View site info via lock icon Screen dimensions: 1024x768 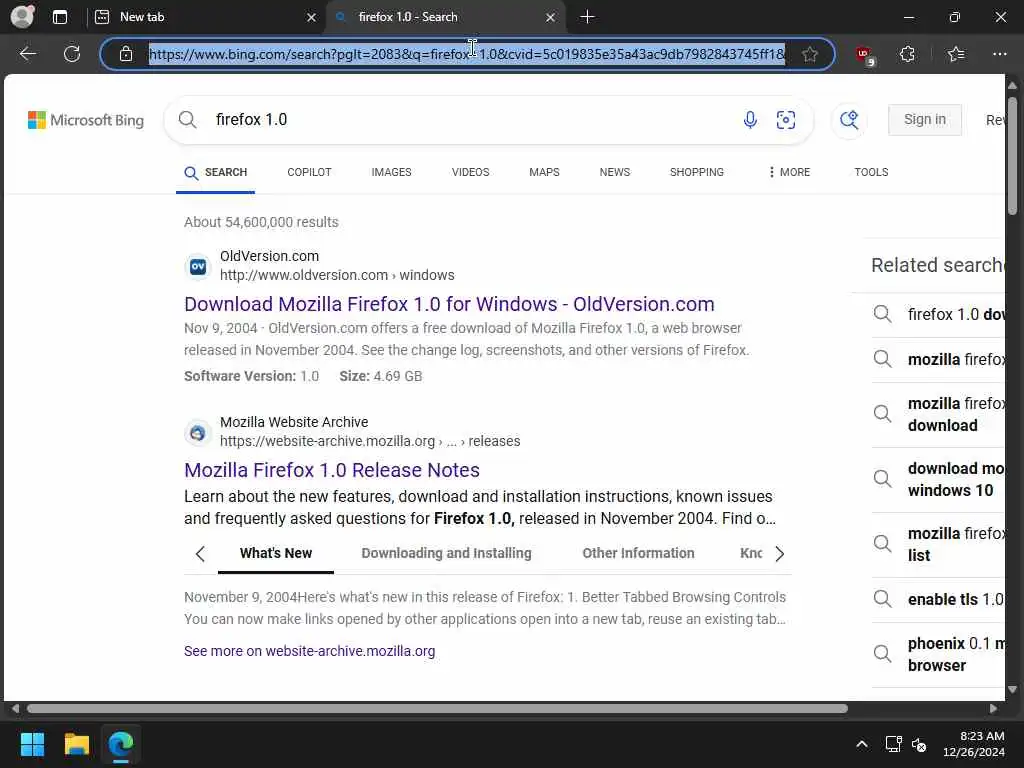pyautogui.click(x=126, y=54)
